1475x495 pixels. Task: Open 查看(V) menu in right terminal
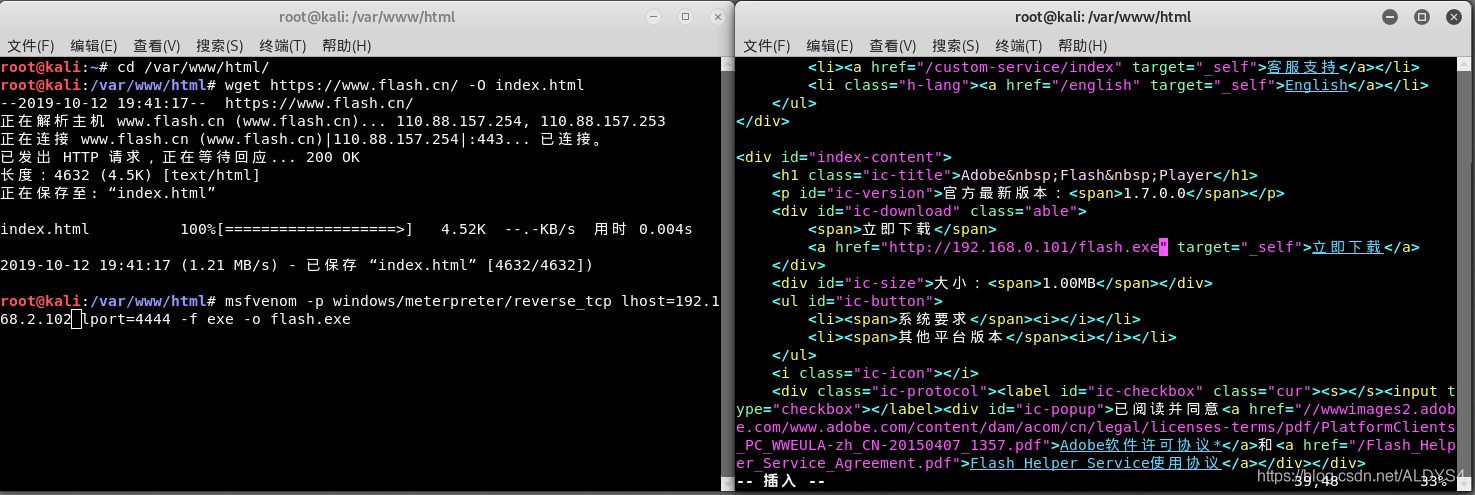[x=893, y=46]
